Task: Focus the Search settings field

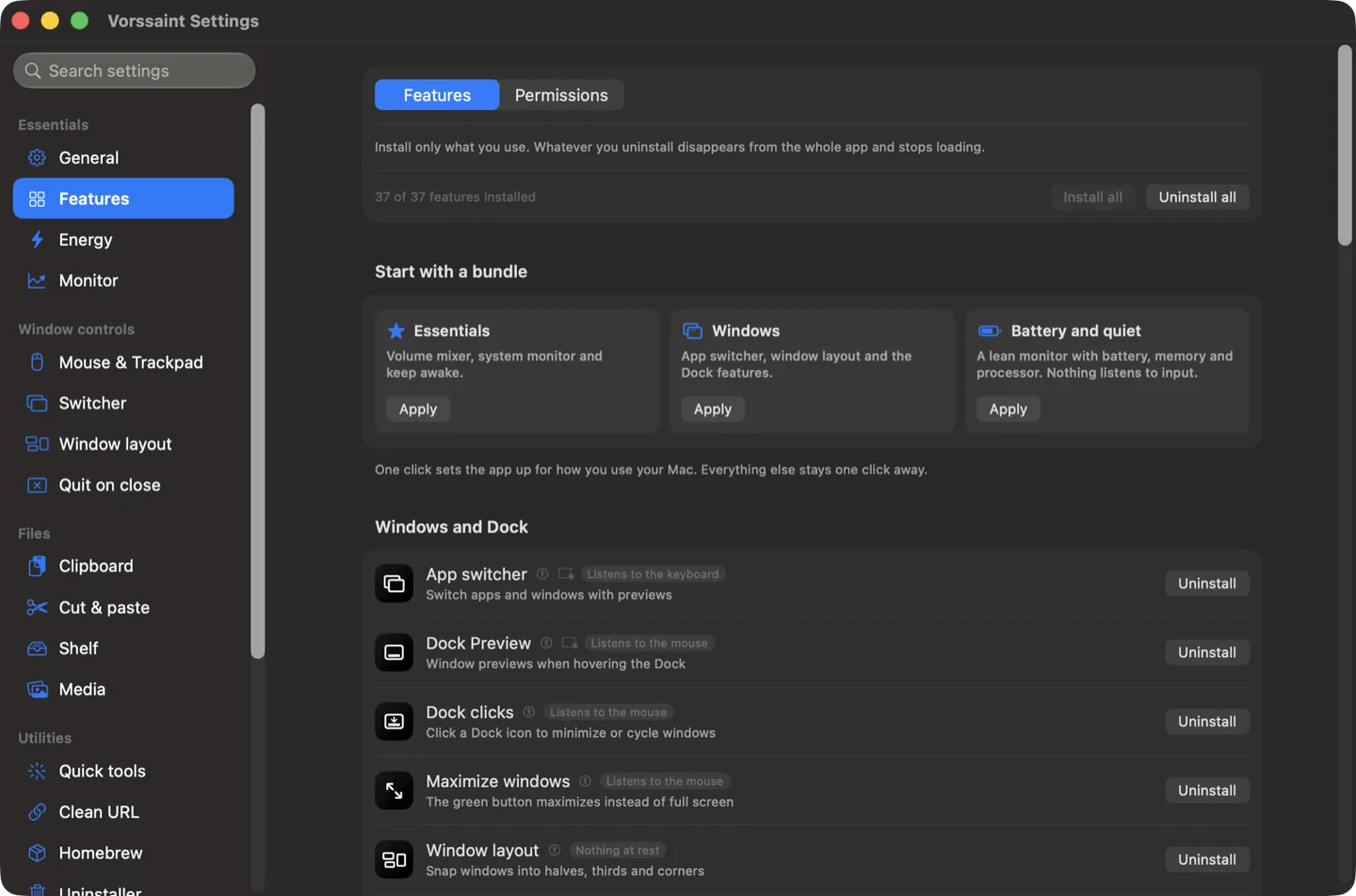Action: point(135,71)
